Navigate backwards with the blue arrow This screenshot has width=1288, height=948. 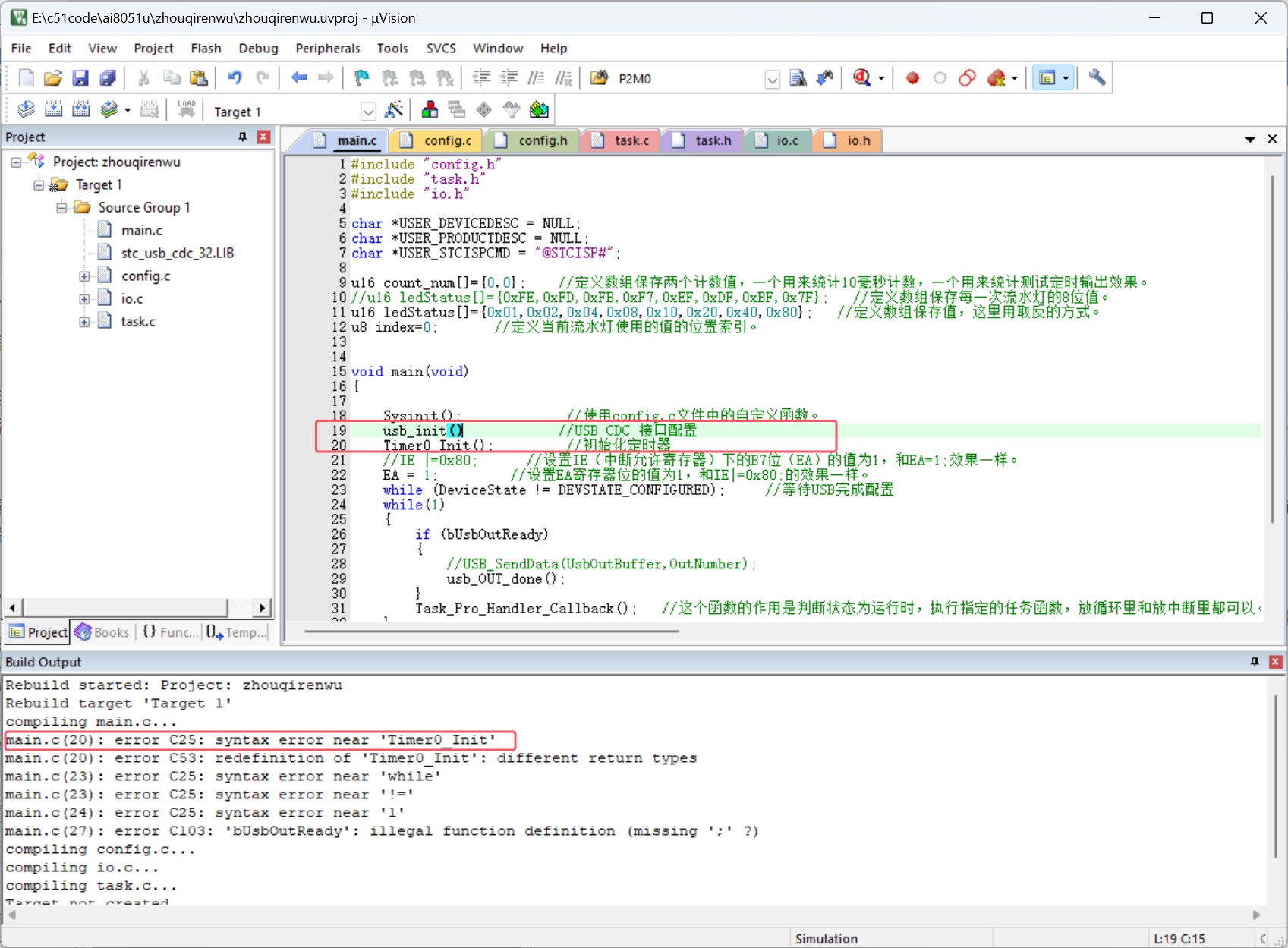299,78
